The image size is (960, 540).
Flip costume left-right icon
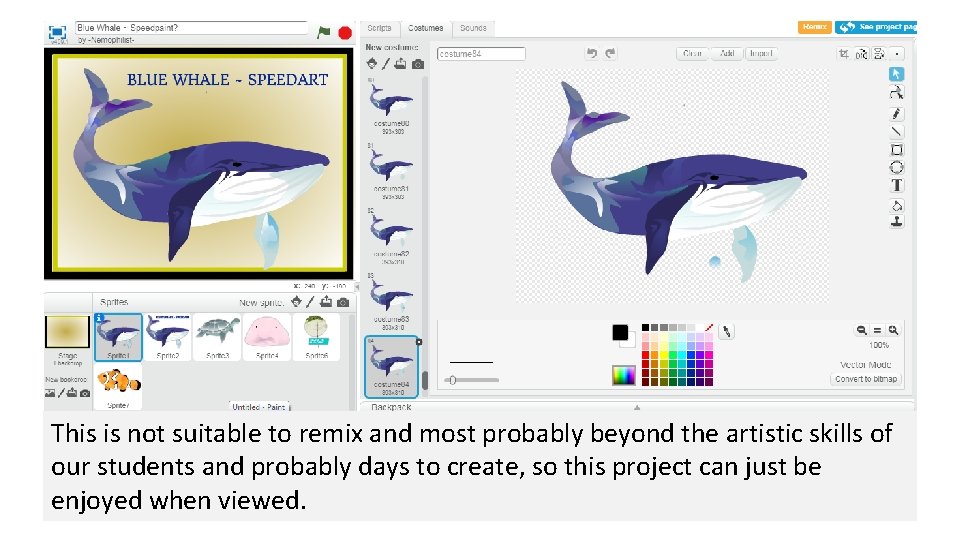click(861, 54)
